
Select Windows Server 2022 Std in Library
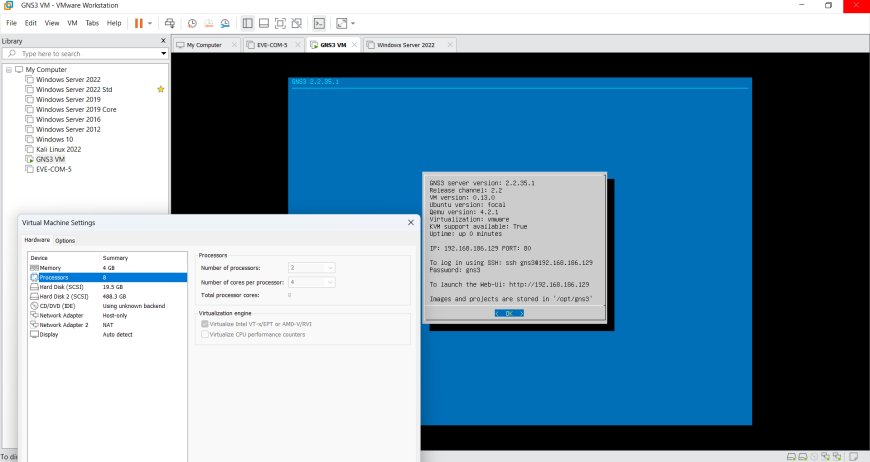pyautogui.click(x=74, y=90)
